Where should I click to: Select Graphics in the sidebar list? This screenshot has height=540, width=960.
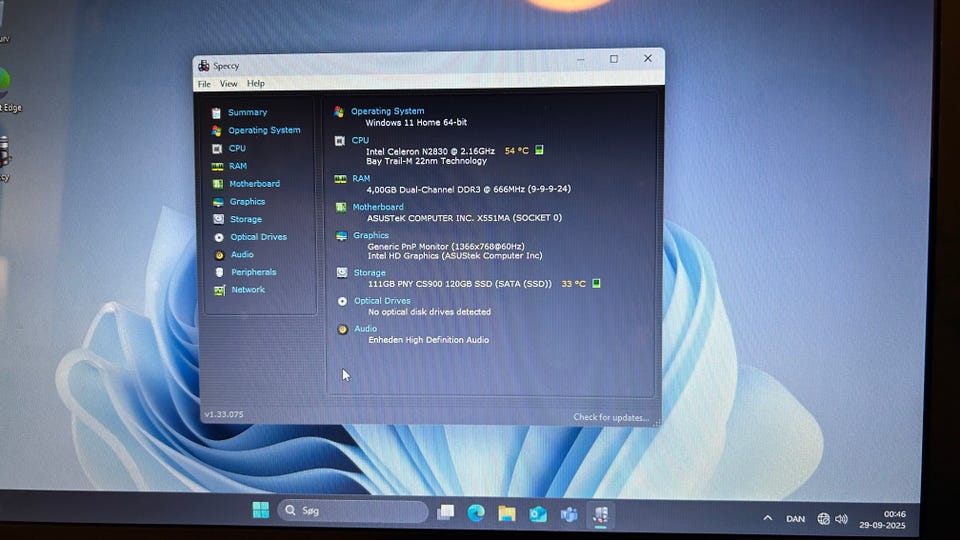[247, 201]
